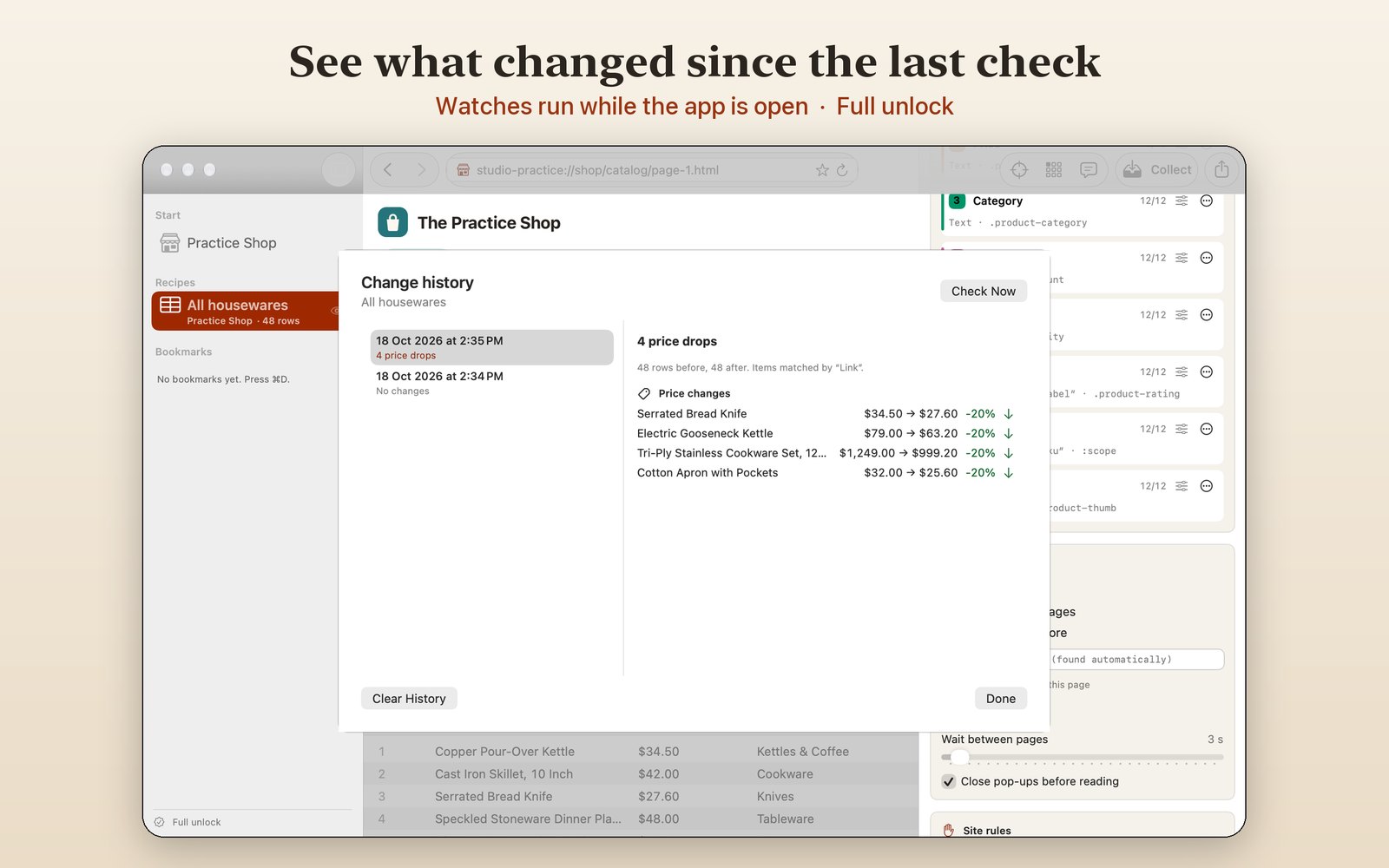Image resolution: width=1389 pixels, height=868 pixels.
Task: Select the 2:35 PM history entry
Action: (492, 347)
